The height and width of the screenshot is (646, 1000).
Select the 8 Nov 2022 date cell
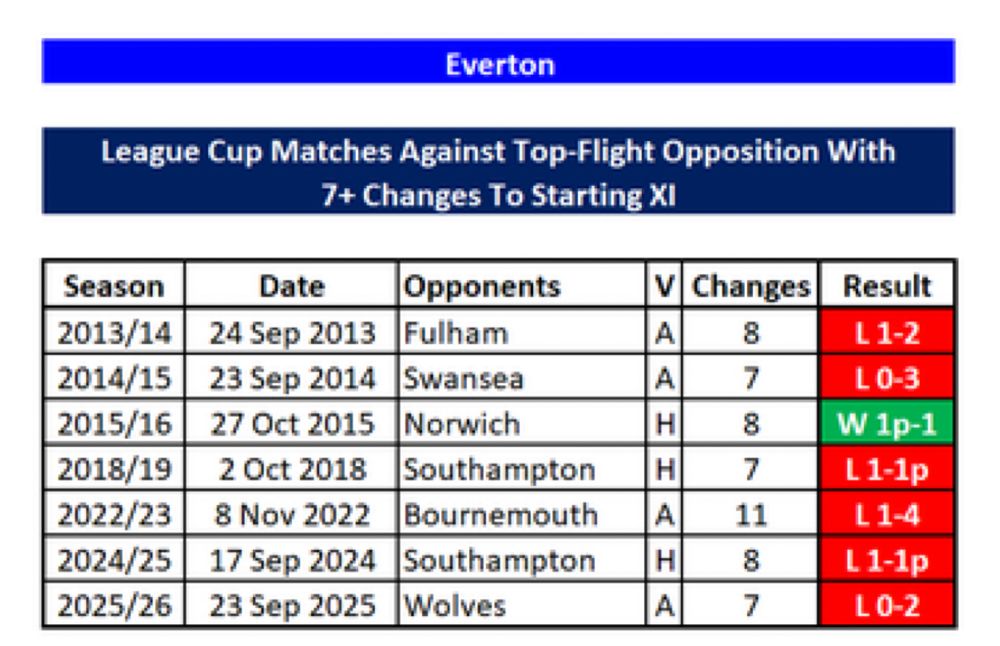tap(291, 515)
